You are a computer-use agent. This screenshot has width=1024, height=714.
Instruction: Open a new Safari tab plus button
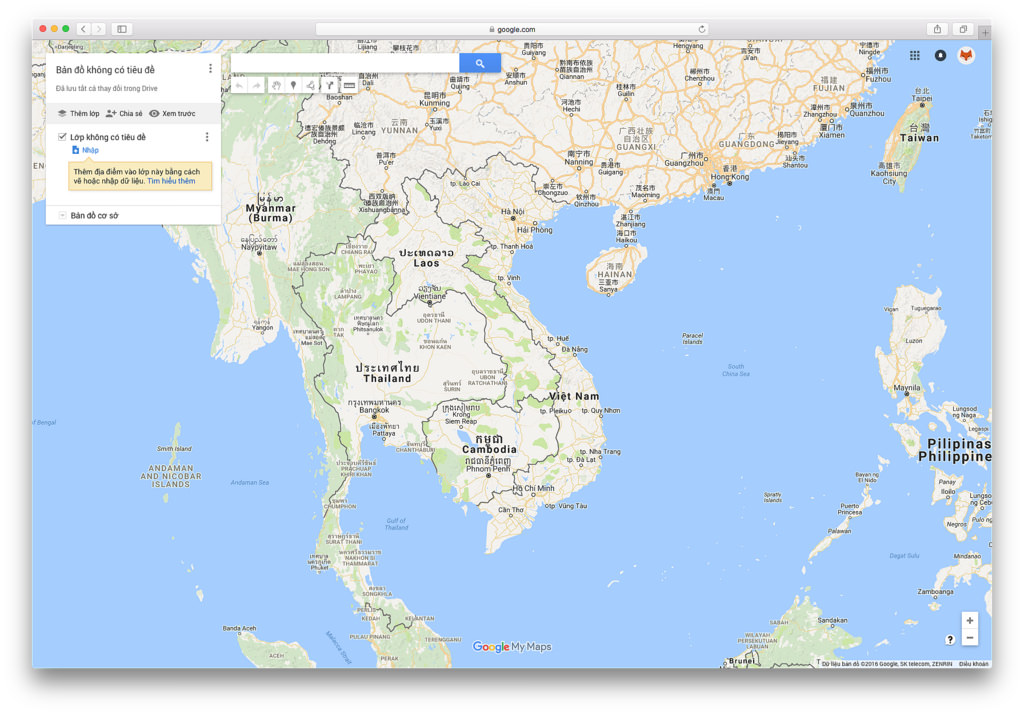(x=985, y=31)
